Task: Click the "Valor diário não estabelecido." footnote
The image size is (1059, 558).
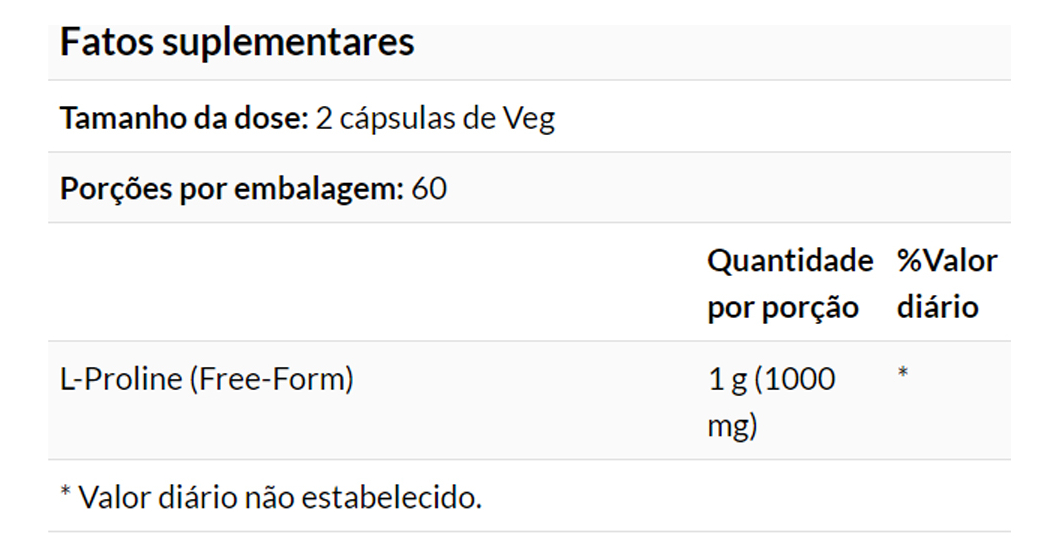Action: 280,497
